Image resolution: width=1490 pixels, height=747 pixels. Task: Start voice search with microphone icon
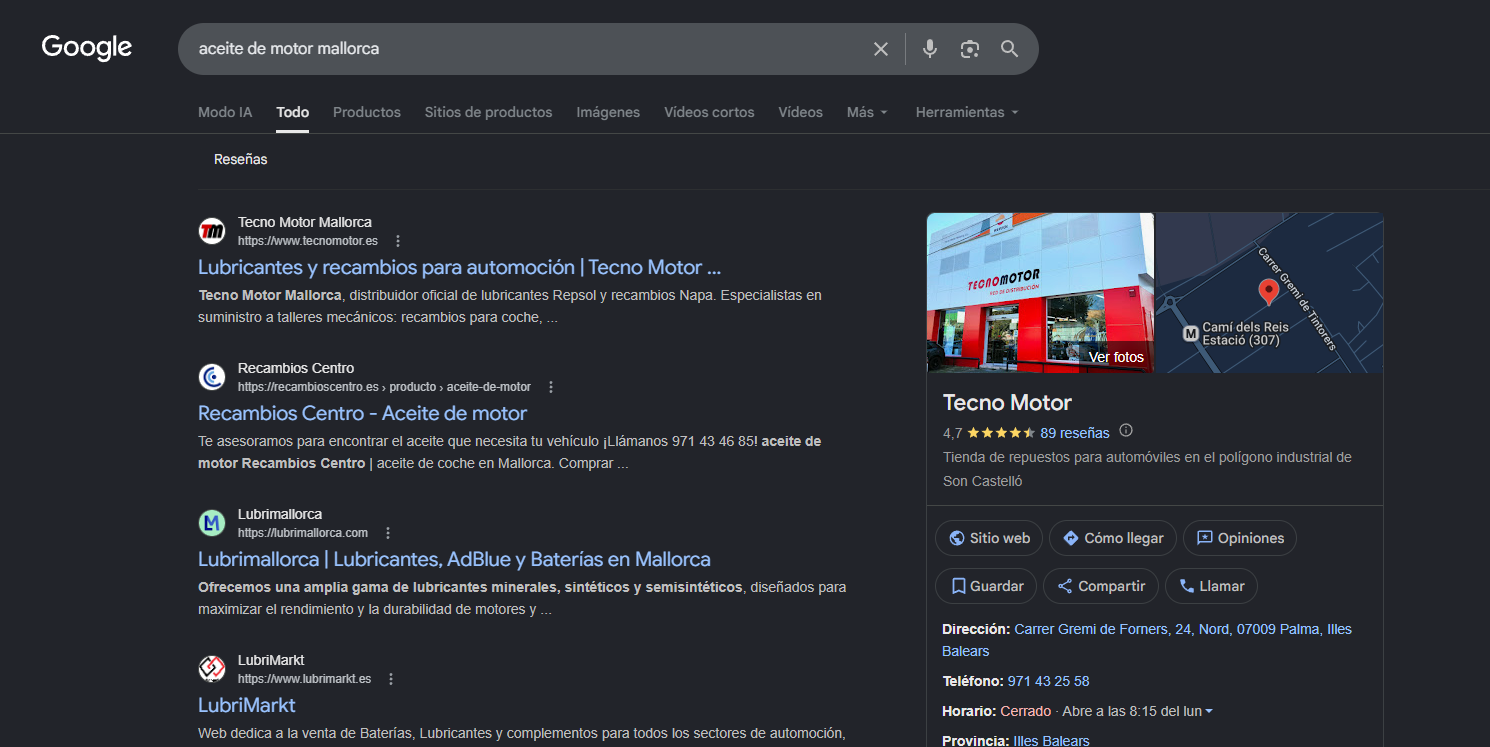(x=930, y=49)
